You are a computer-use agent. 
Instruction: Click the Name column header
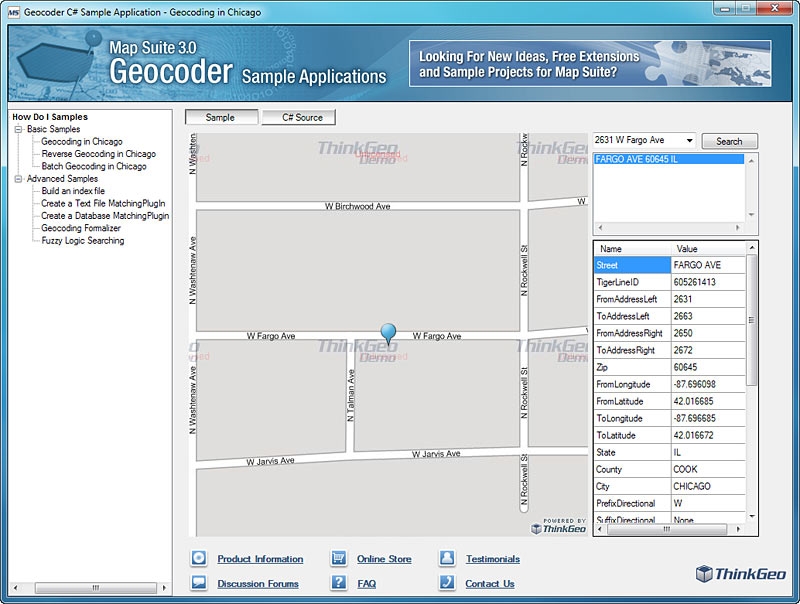(632, 249)
